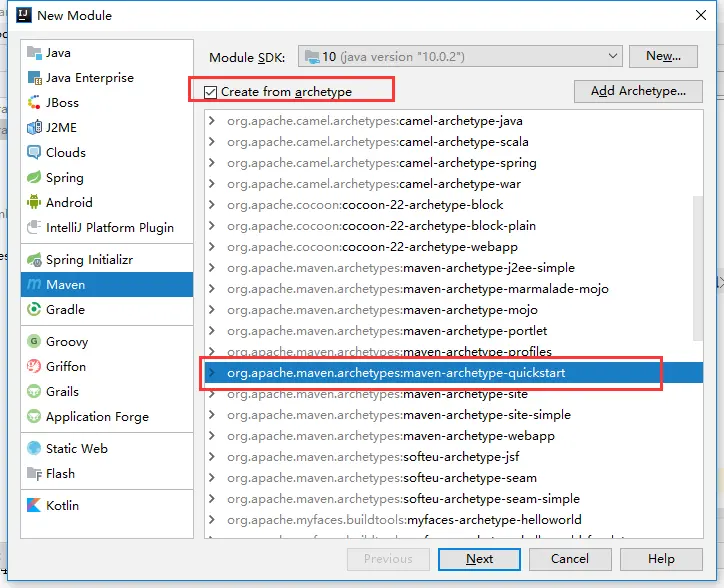Click the Next button

click(479, 559)
